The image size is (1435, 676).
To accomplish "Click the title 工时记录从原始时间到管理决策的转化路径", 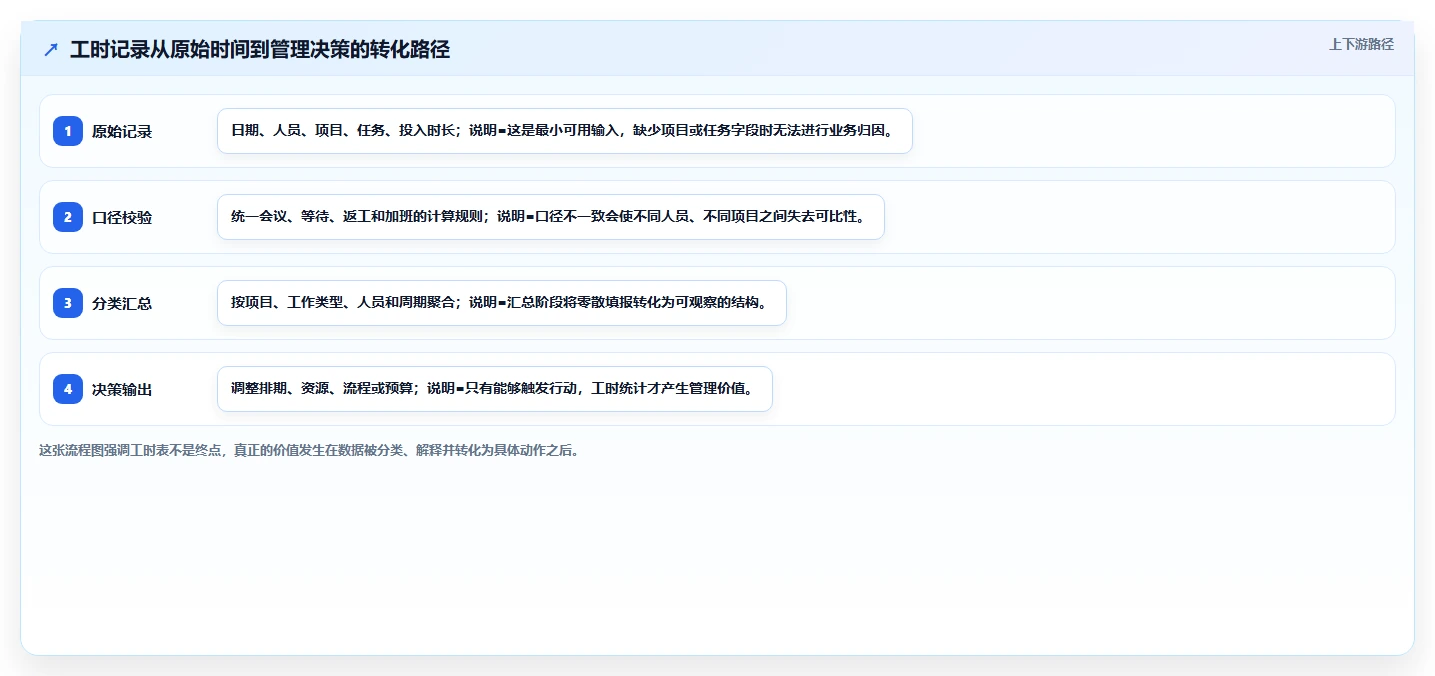I will [260, 50].
